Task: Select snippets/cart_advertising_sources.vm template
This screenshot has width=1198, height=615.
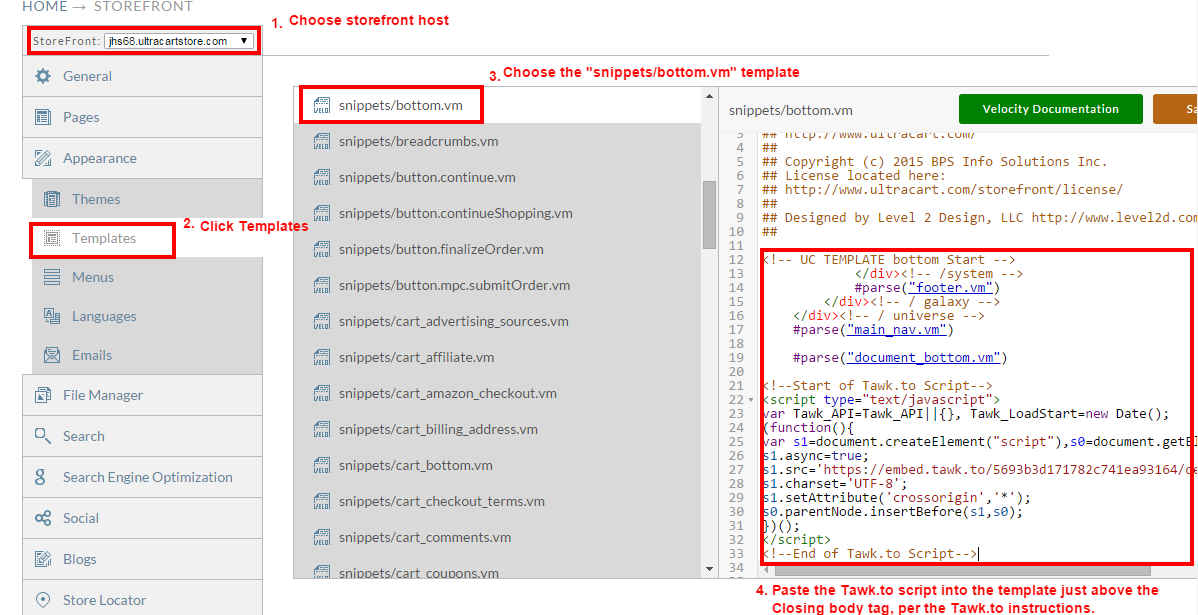Action: [x=497, y=321]
